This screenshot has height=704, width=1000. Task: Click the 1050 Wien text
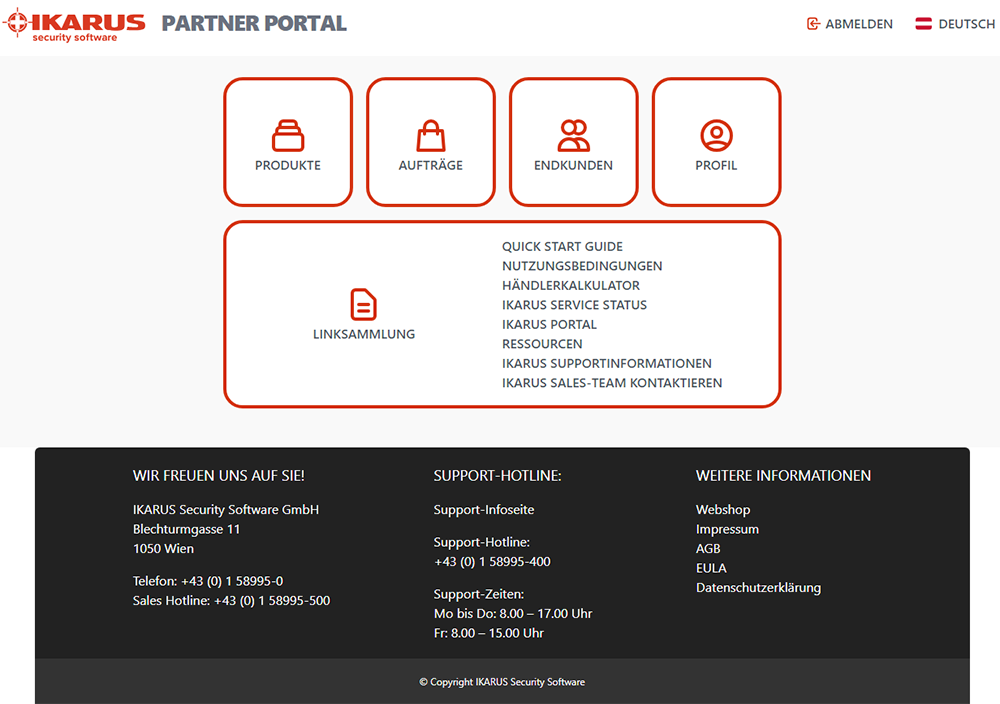click(163, 548)
